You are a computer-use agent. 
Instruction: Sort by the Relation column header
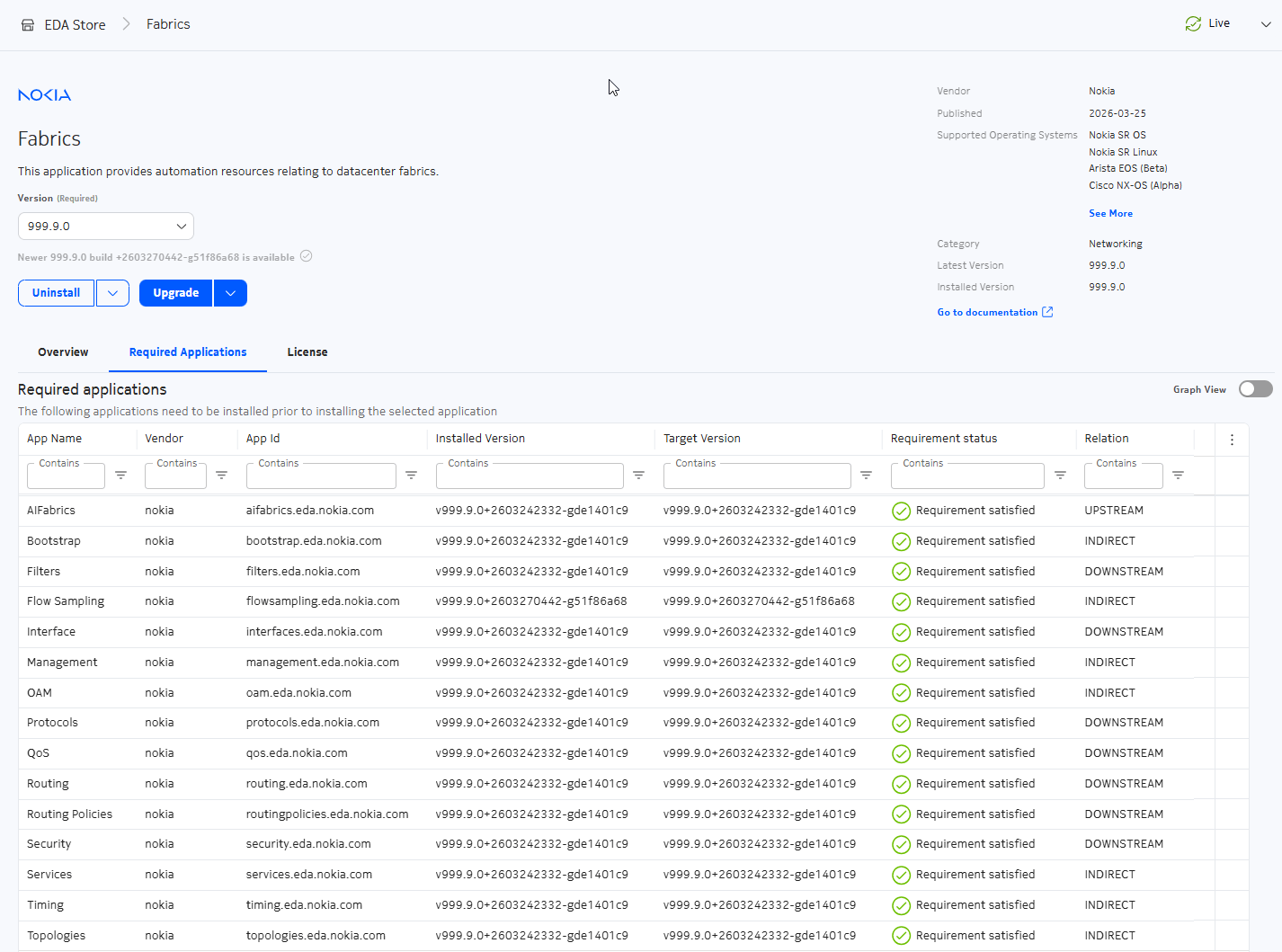pos(1107,439)
